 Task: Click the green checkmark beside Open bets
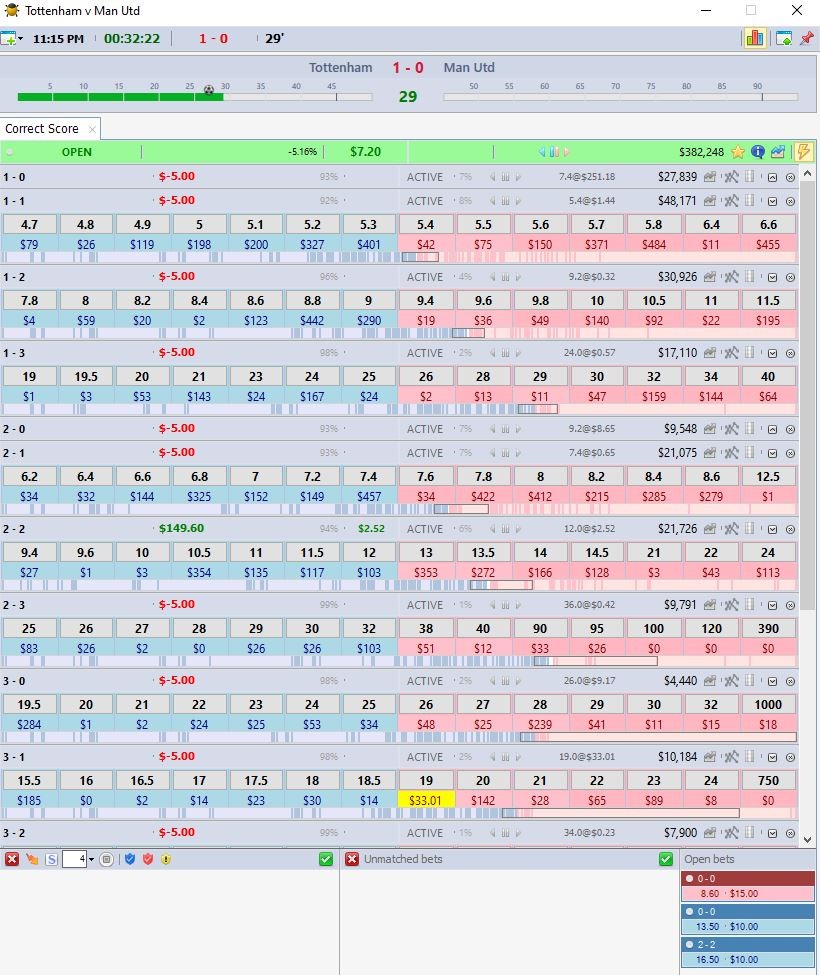tap(666, 859)
